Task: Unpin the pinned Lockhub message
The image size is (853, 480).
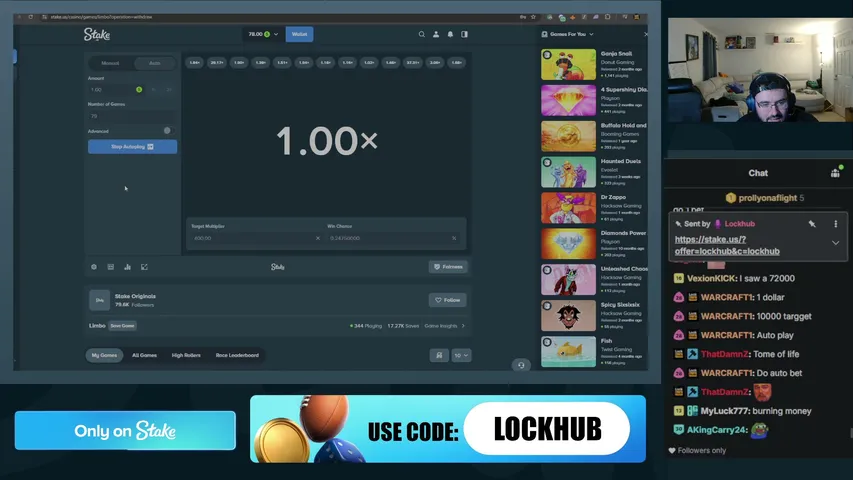Action: coord(812,224)
